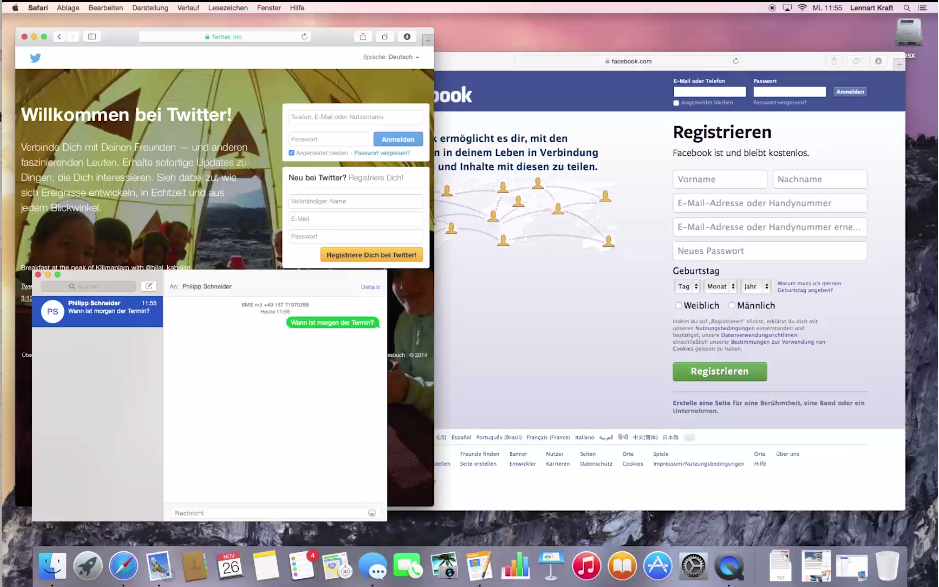Click the "Vollständiger Name" field on Twitter

(x=356, y=201)
